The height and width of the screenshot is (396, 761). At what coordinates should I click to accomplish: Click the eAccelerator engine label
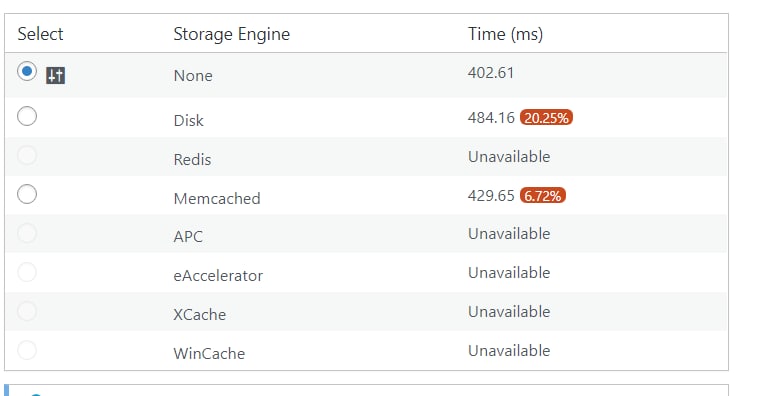218,276
